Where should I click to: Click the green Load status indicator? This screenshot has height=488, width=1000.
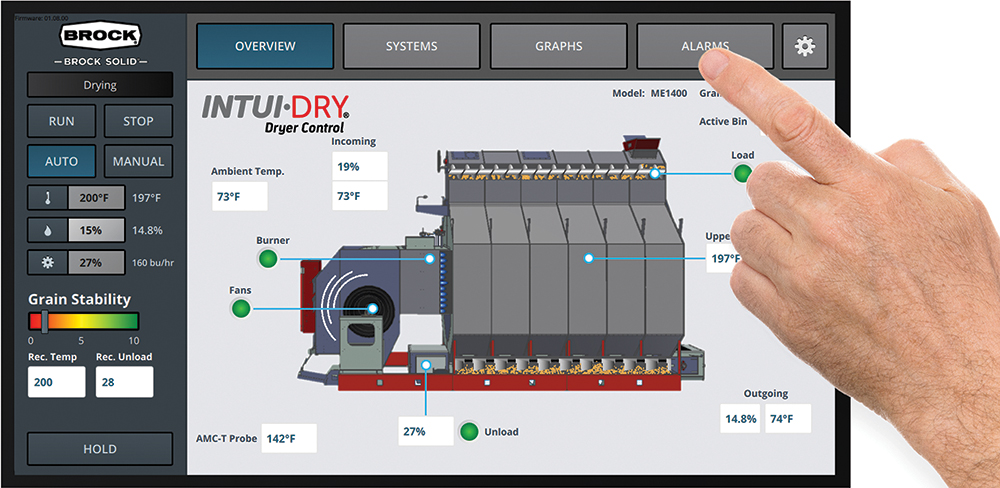click(742, 174)
